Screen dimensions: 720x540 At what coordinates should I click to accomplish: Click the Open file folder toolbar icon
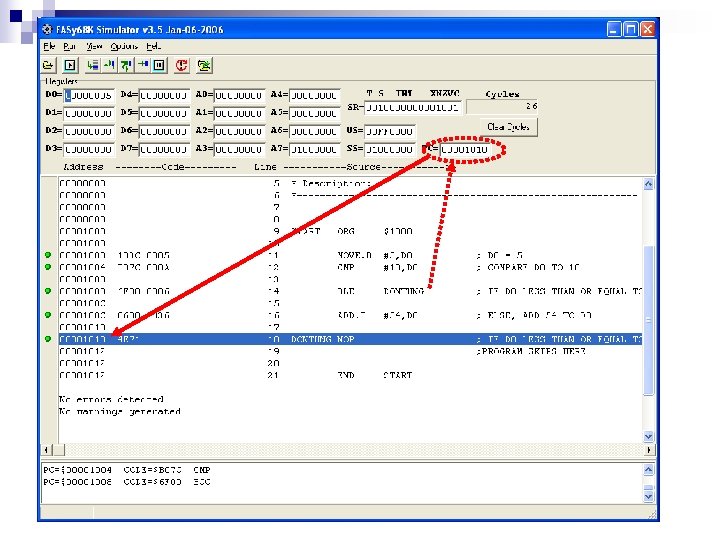click(48, 65)
